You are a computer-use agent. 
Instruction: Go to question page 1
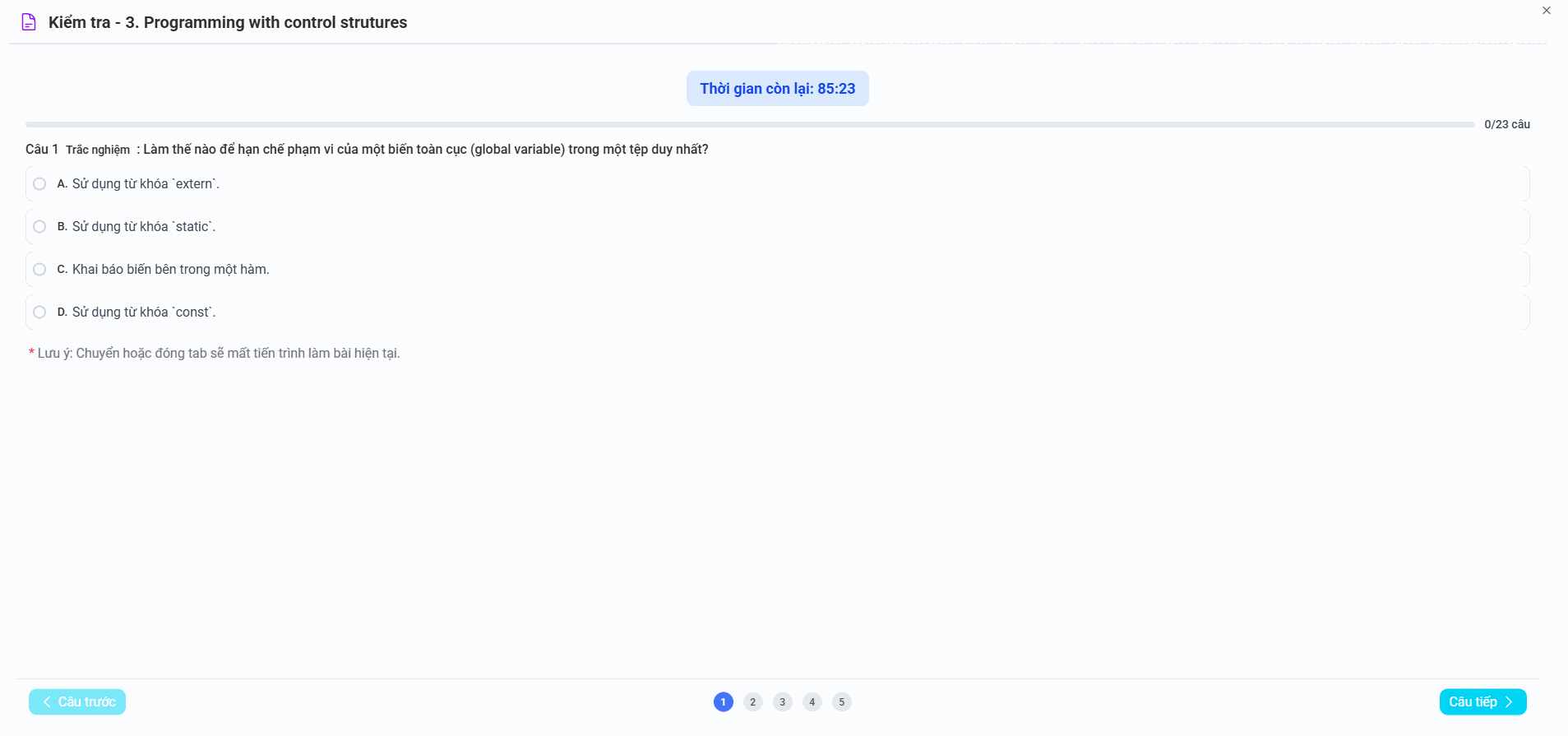point(723,702)
